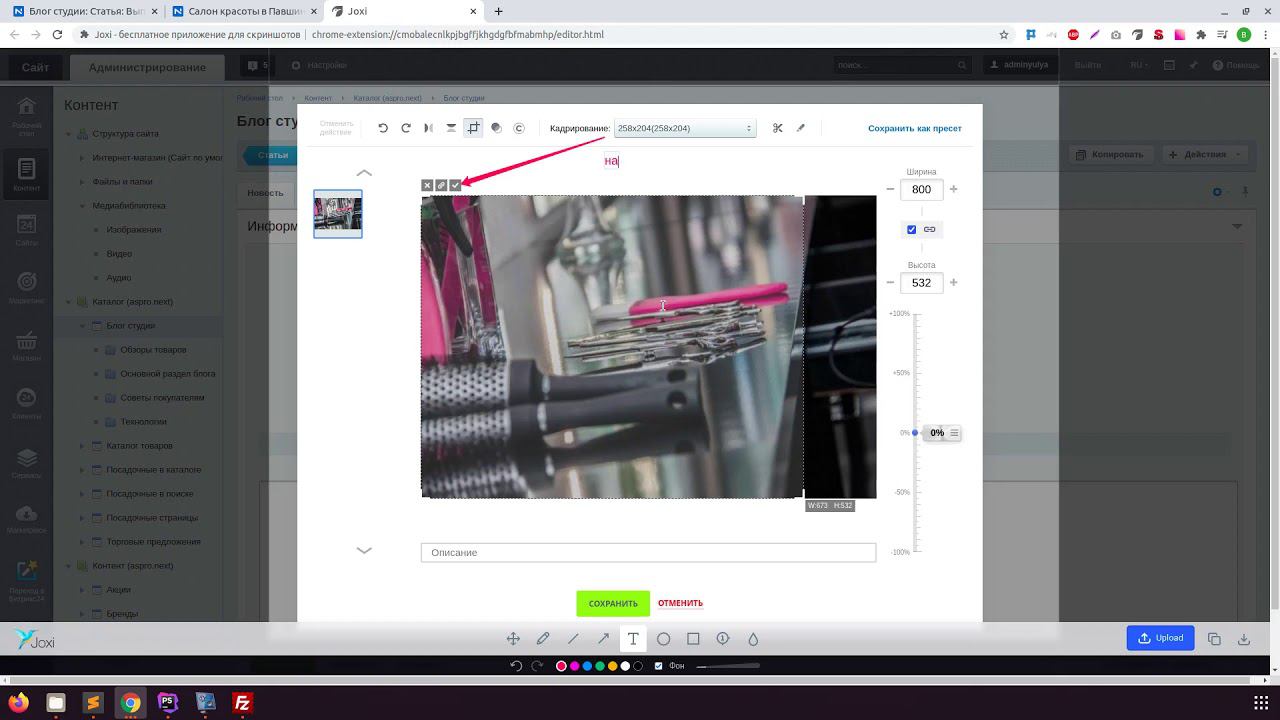1280x720 pixels.
Task: Expand Медиабиблиотека tree node
Action: pyautogui.click(x=83, y=206)
